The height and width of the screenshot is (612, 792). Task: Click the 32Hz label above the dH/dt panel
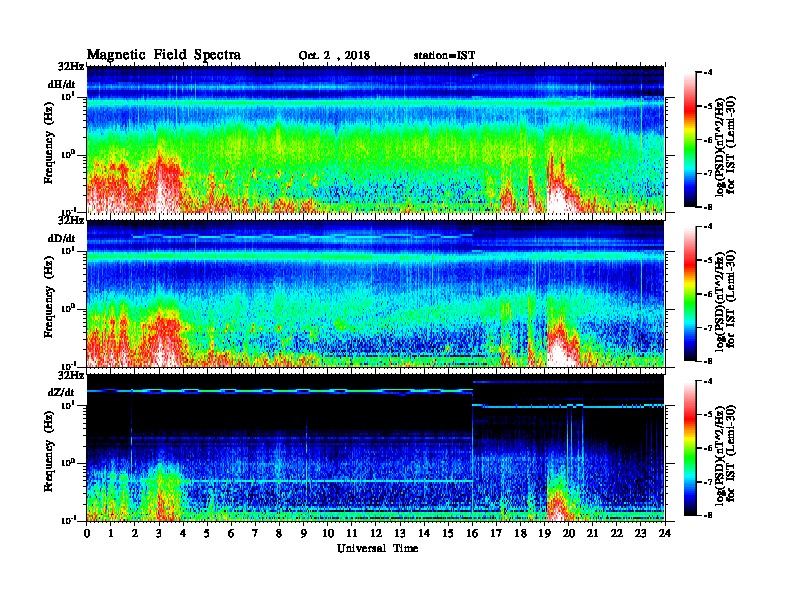pyautogui.click(x=72, y=67)
